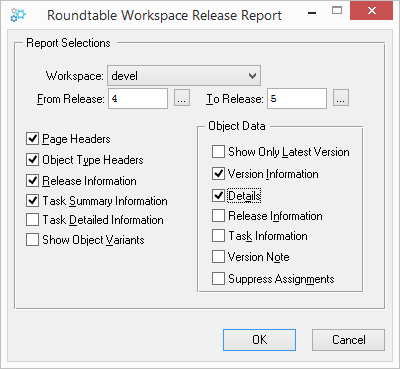Enable Task Information under Object Data
Image resolution: width=400 pixels, height=369 pixels.
coord(218,236)
